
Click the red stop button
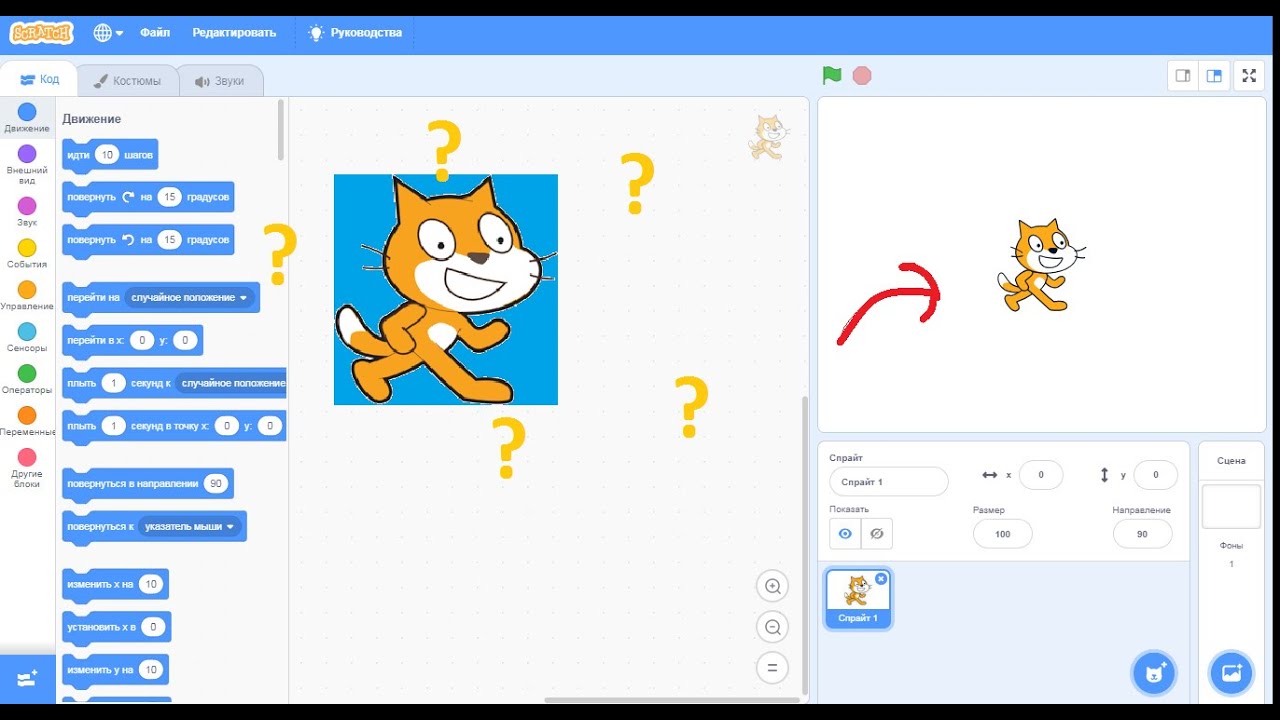tap(862, 75)
